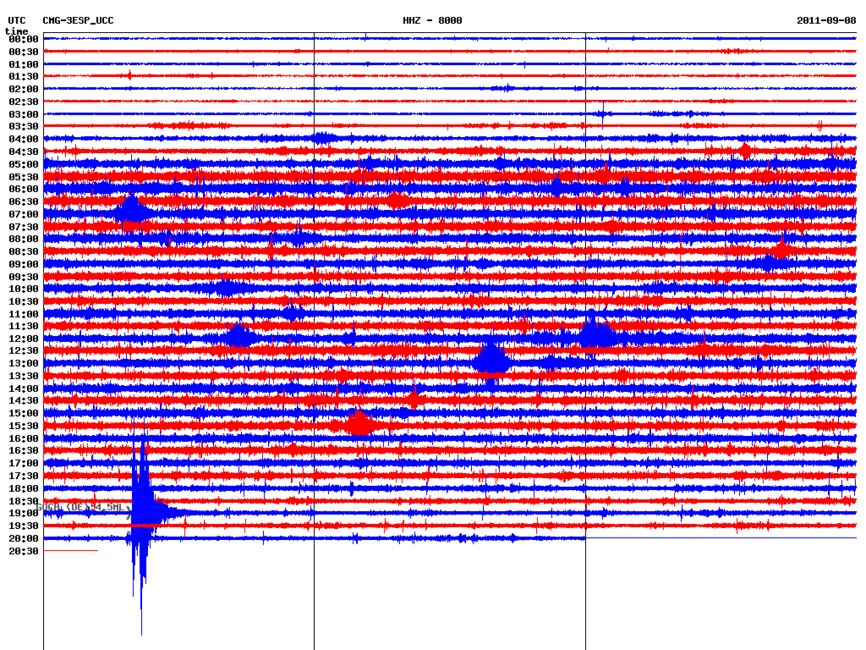Click the short red 20:30 trace line
This screenshot has height=650, width=866.
coord(70,550)
